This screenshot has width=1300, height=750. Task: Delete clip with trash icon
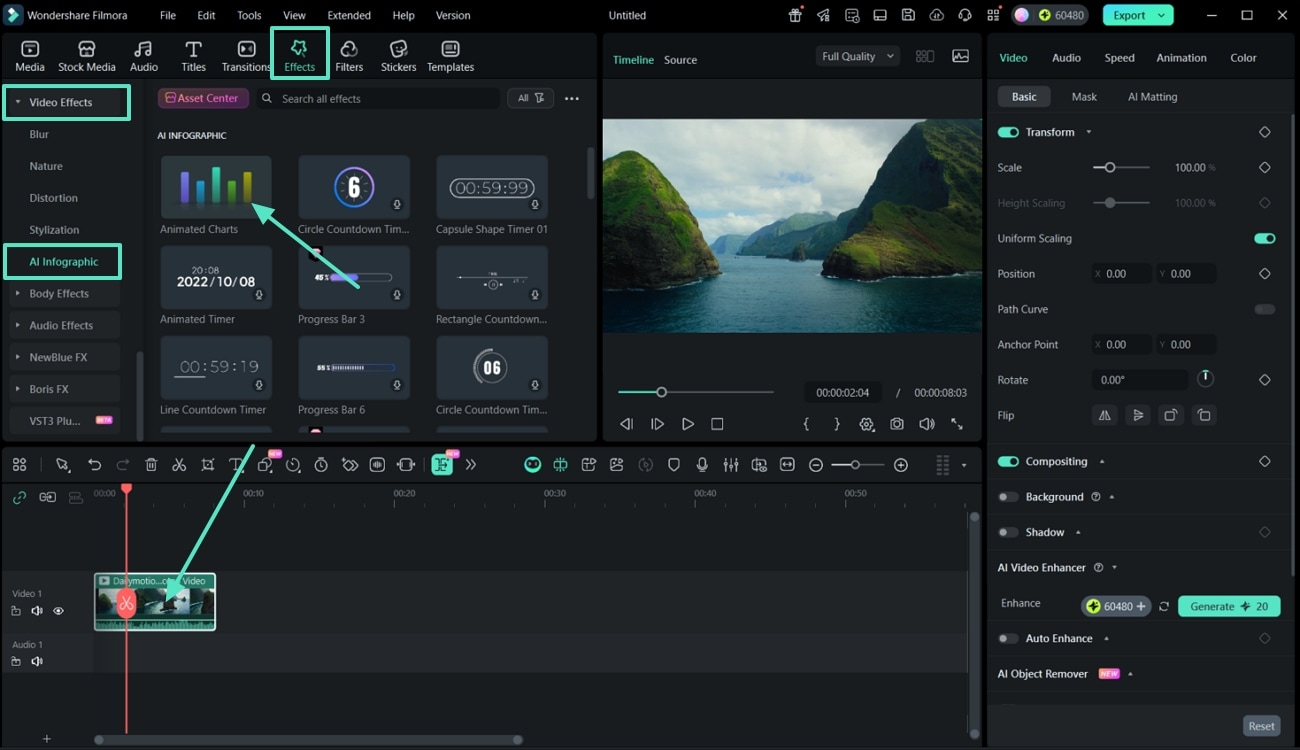click(x=151, y=465)
